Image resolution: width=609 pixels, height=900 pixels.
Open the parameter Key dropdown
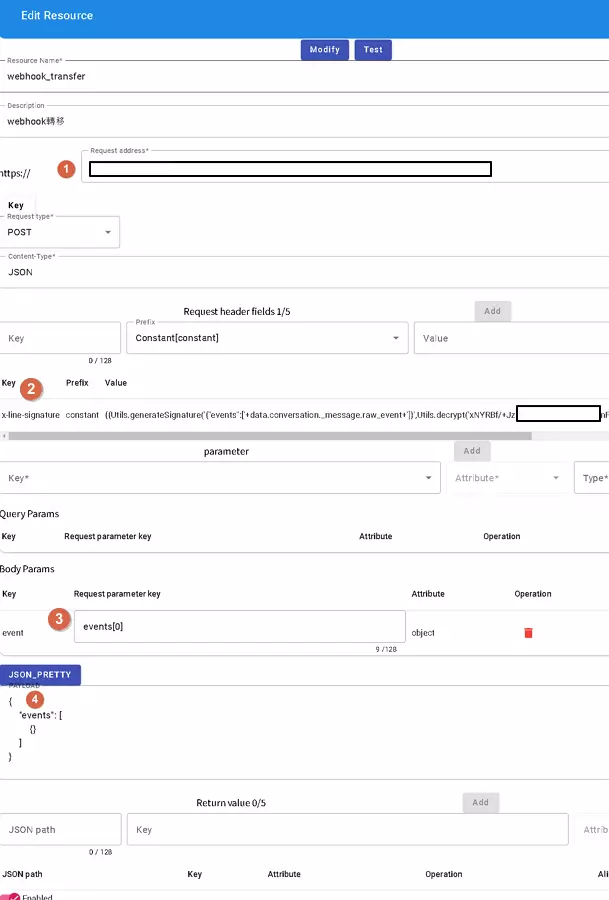tap(220, 478)
